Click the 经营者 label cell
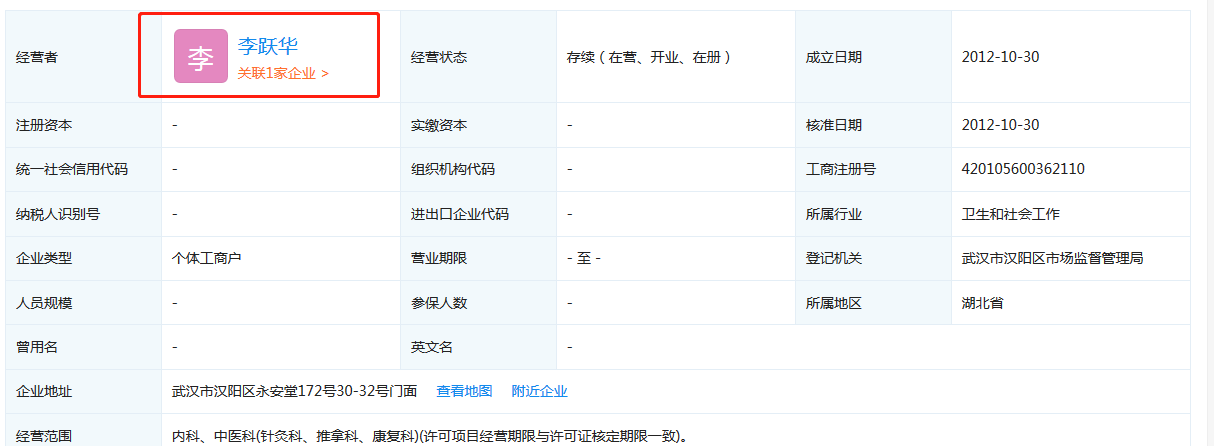Viewport: 1214px width, 446px height. click(83, 57)
